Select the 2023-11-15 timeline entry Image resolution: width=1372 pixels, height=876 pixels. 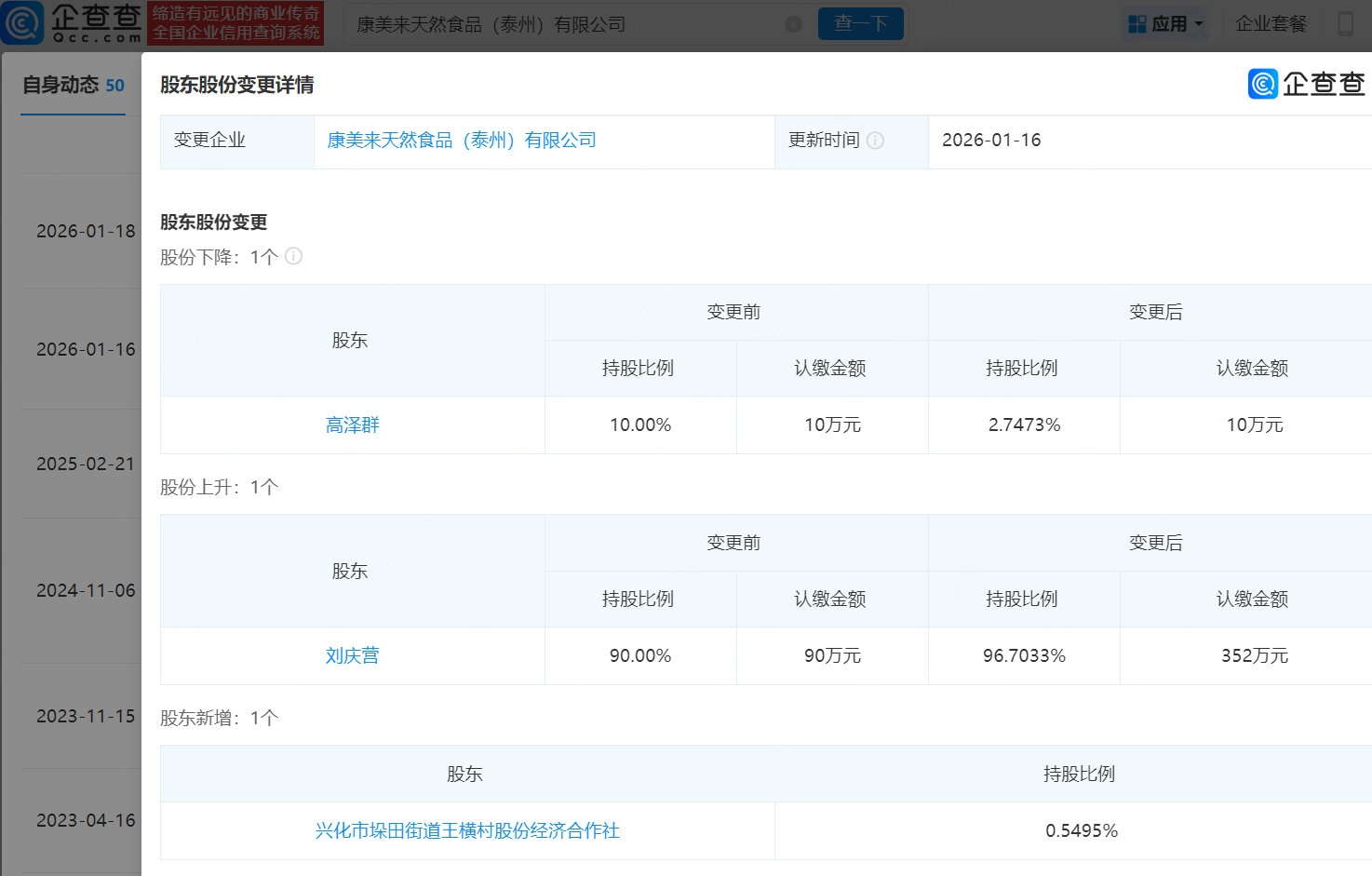coord(86,716)
